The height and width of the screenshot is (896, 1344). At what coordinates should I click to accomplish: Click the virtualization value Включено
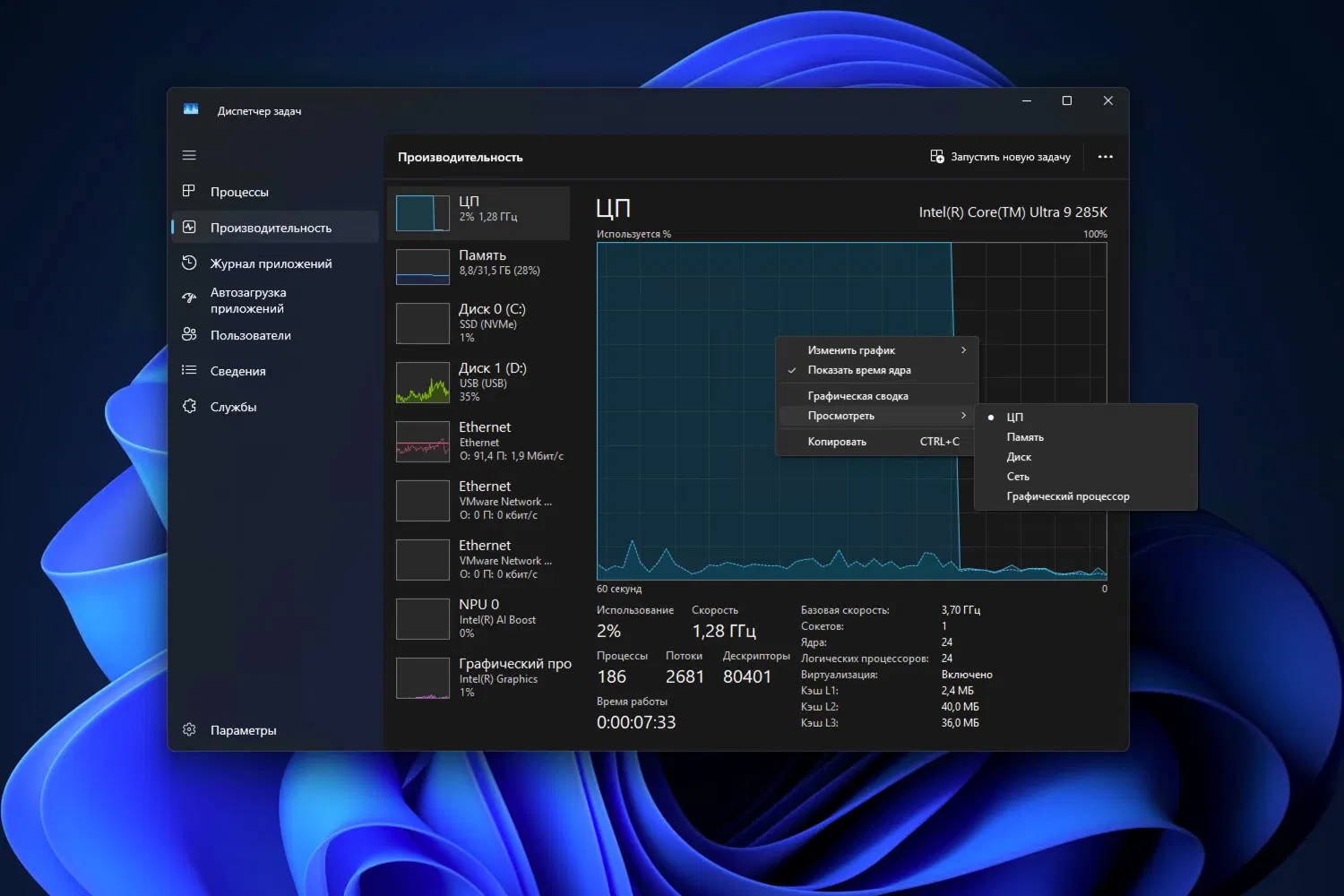pos(967,675)
